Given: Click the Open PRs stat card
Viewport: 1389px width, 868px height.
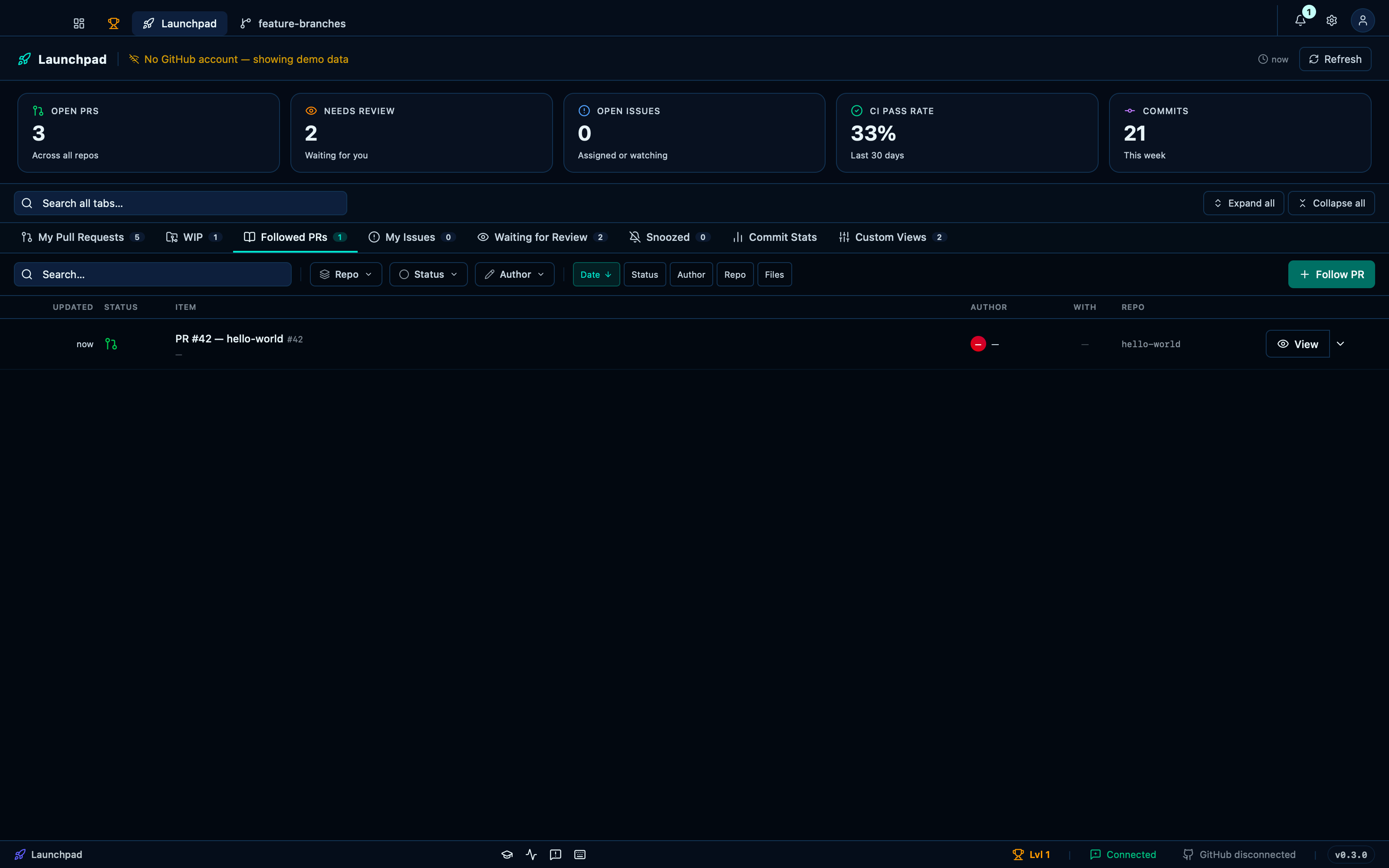Looking at the screenshot, I should pyautogui.click(x=148, y=133).
